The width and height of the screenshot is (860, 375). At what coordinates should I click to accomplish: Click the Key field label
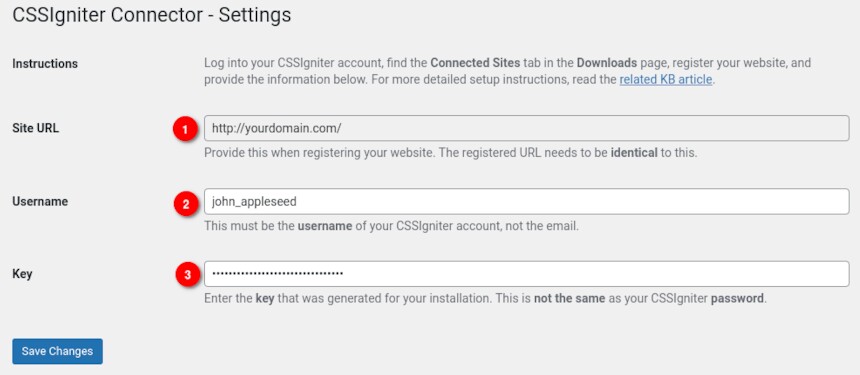click(22, 274)
